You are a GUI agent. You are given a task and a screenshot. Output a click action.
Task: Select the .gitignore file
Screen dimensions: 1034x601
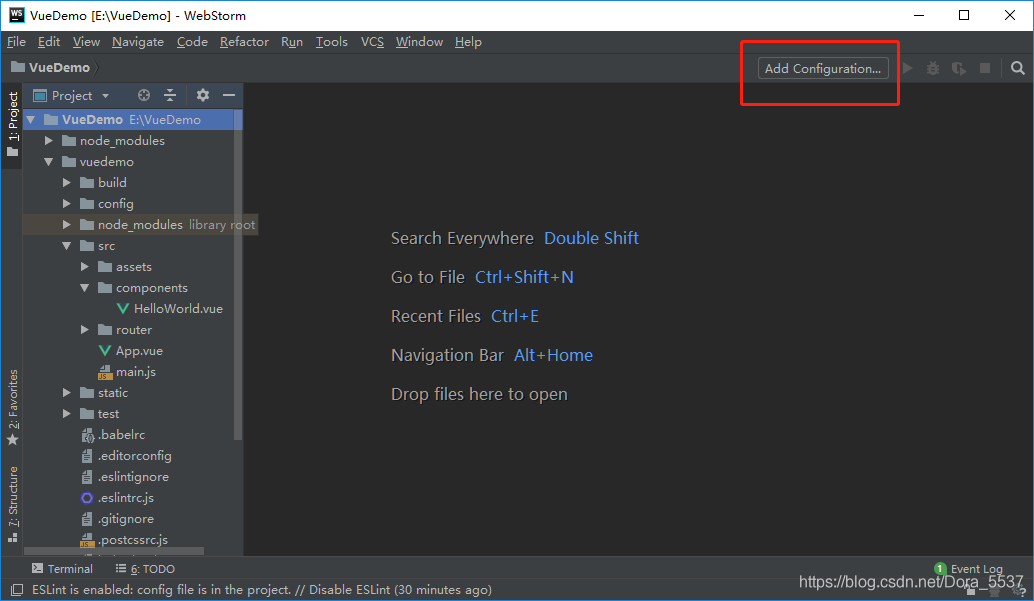(x=126, y=519)
